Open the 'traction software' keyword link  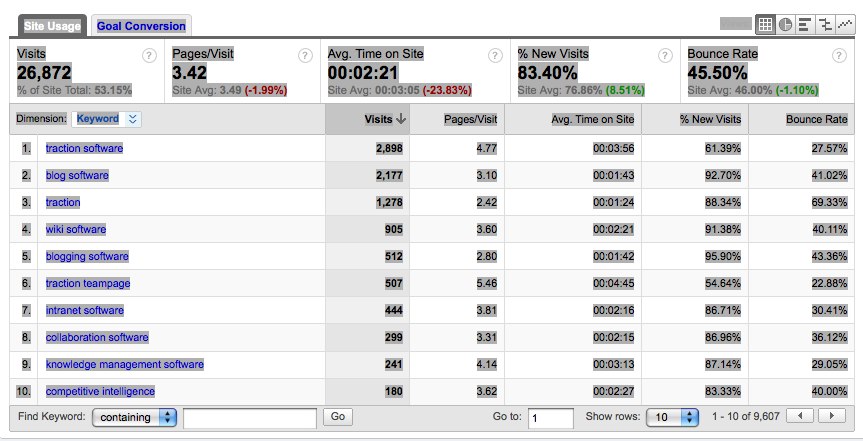pyautogui.click(x=84, y=148)
